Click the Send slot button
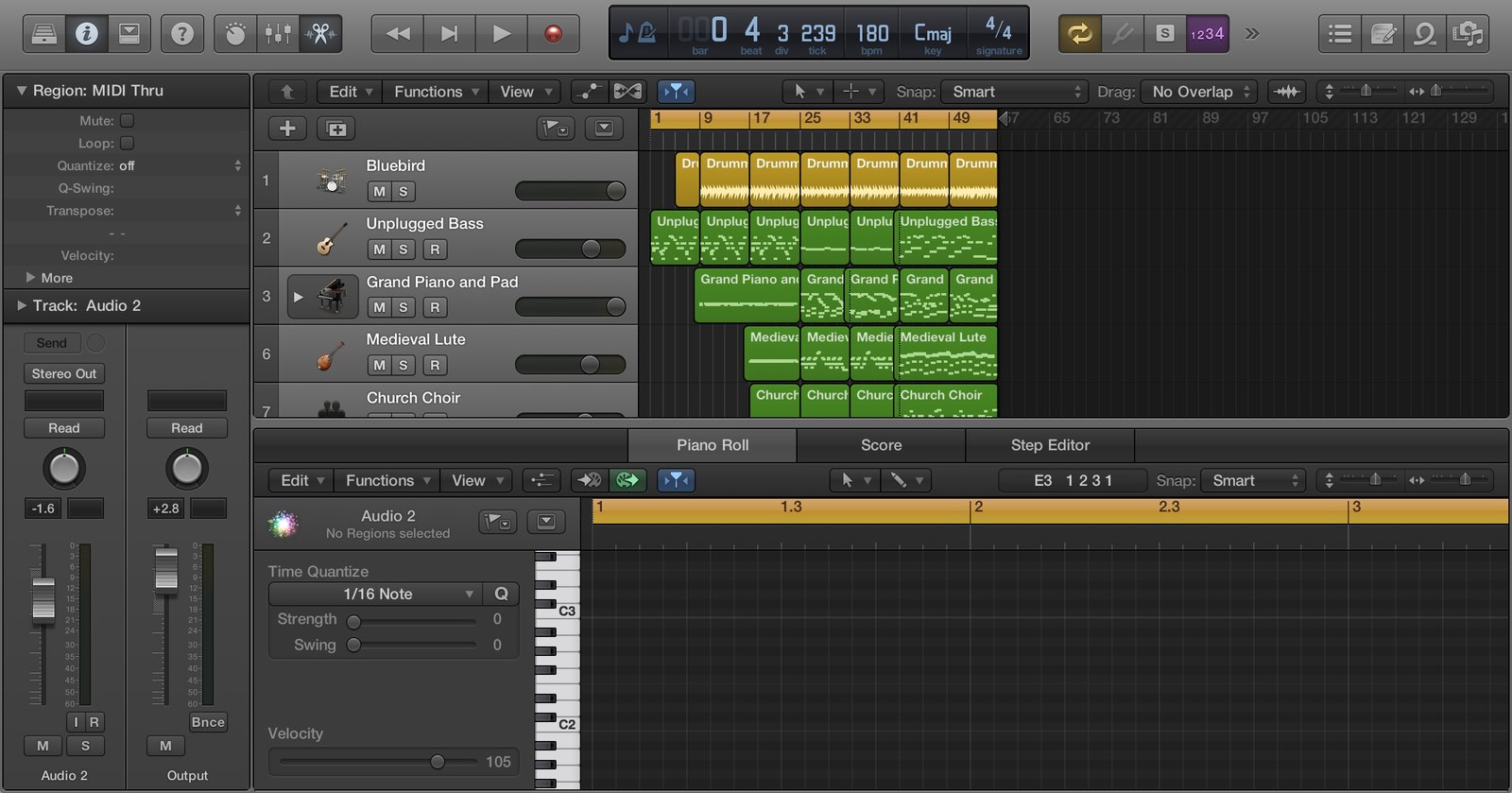 click(x=52, y=343)
